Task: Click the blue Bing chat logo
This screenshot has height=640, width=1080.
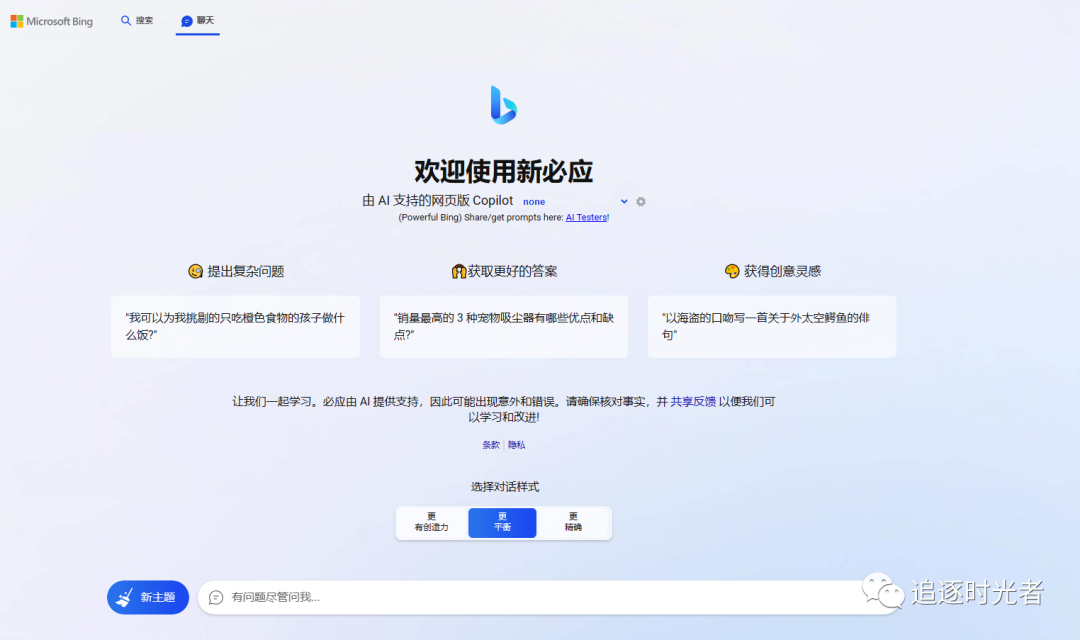Action: tap(503, 105)
